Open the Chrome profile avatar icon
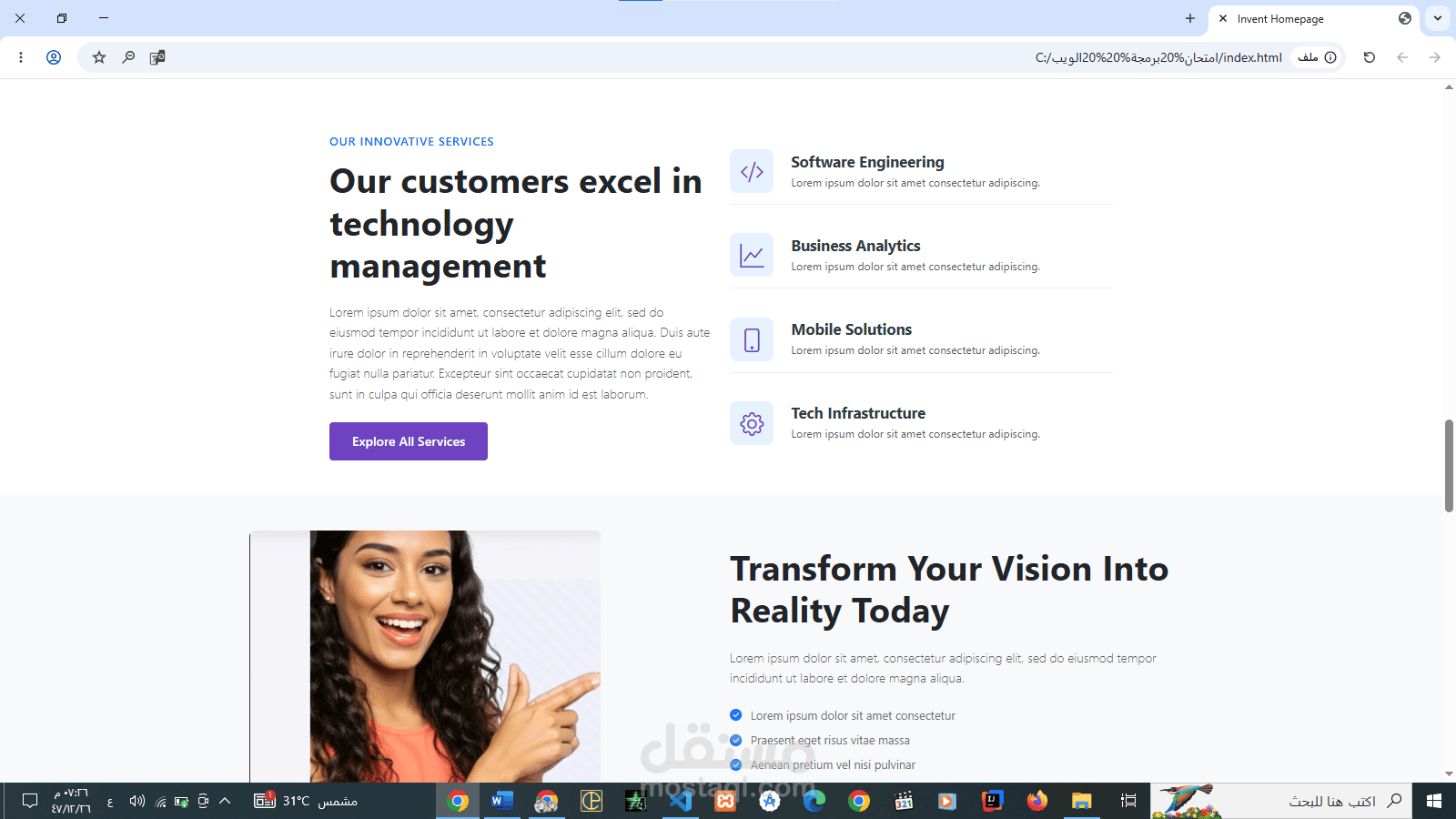 pyautogui.click(x=54, y=57)
